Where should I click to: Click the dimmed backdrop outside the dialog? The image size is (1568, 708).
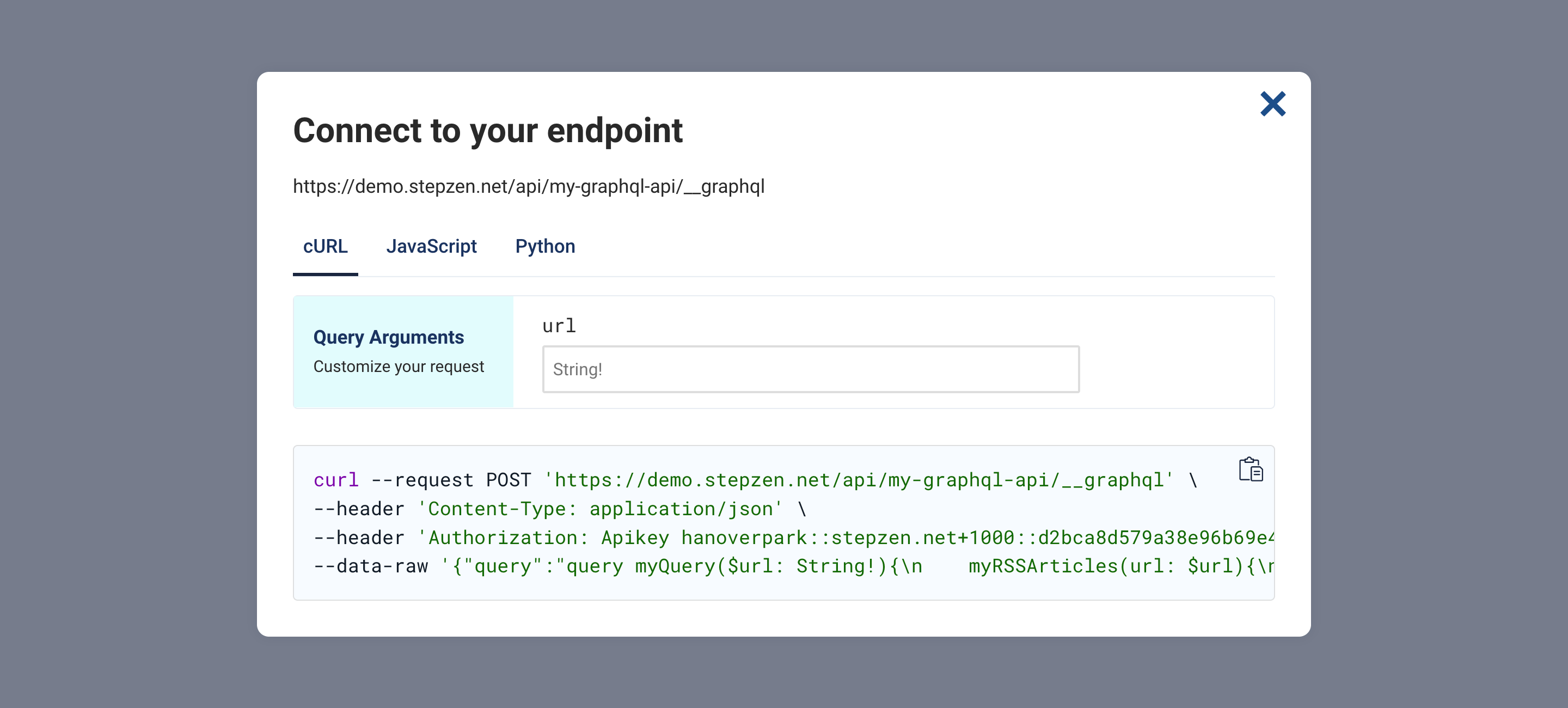point(122,353)
